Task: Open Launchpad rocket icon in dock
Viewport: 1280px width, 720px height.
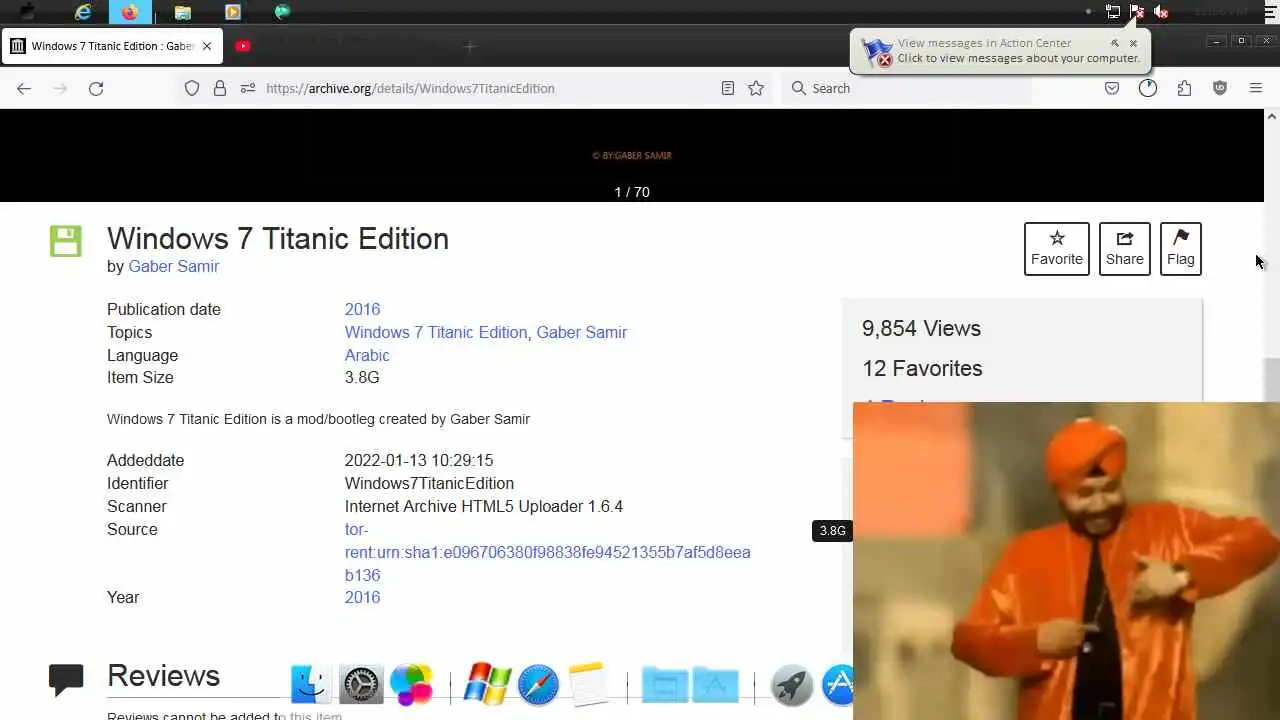Action: [x=792, y=685]
